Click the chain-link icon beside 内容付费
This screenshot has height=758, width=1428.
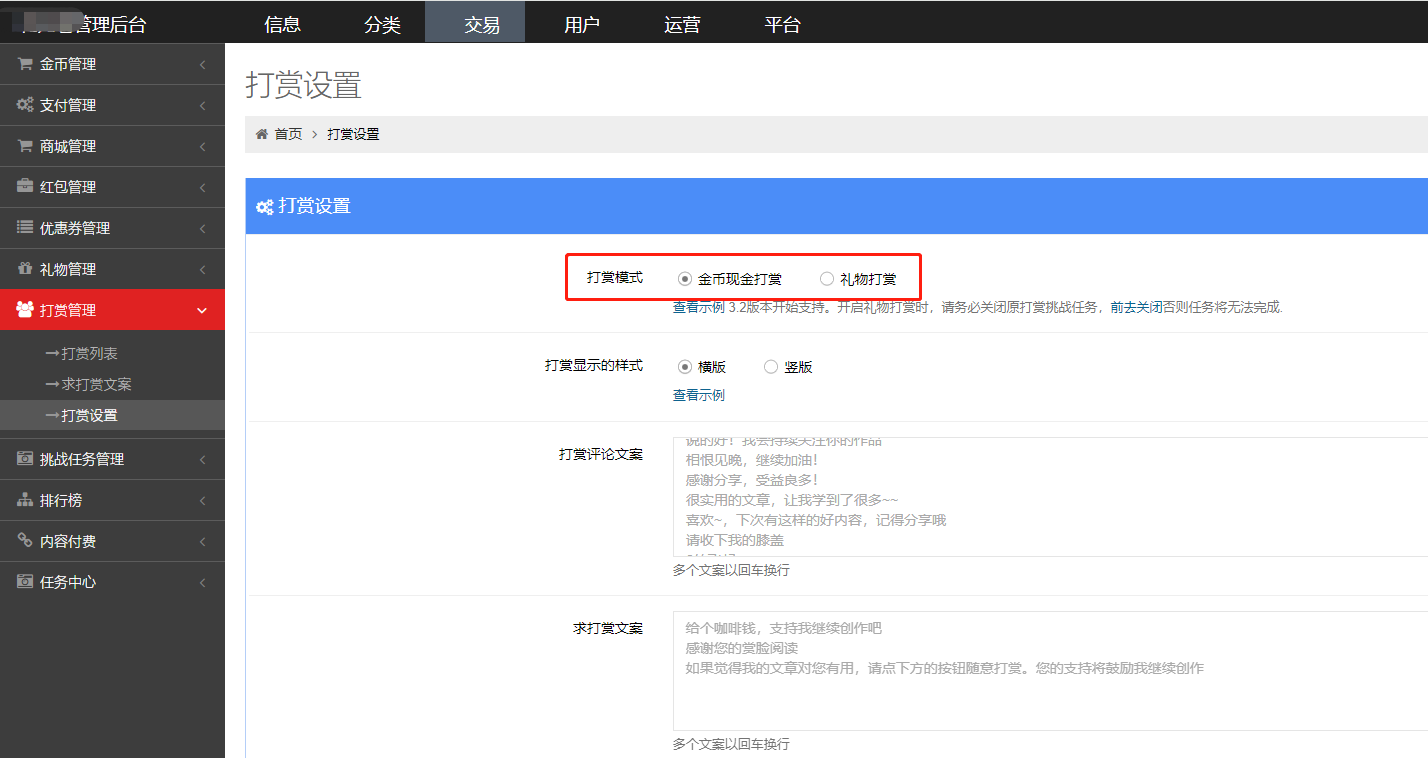pos(25,541)
